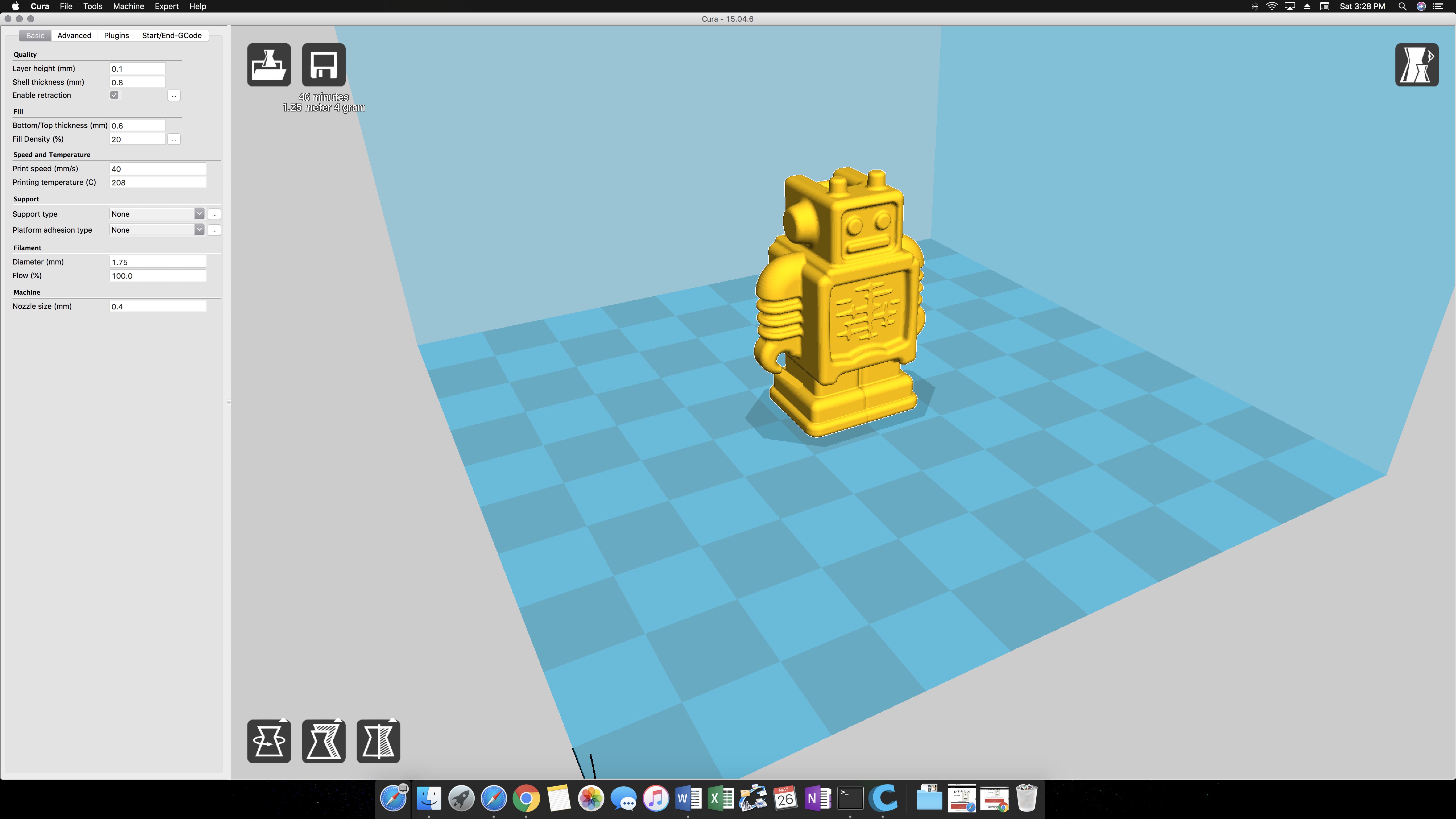Image resolution: width=1456 pixels, height=819 pixels.
Task: Open the Machine menu
Action: coord(128,6)
